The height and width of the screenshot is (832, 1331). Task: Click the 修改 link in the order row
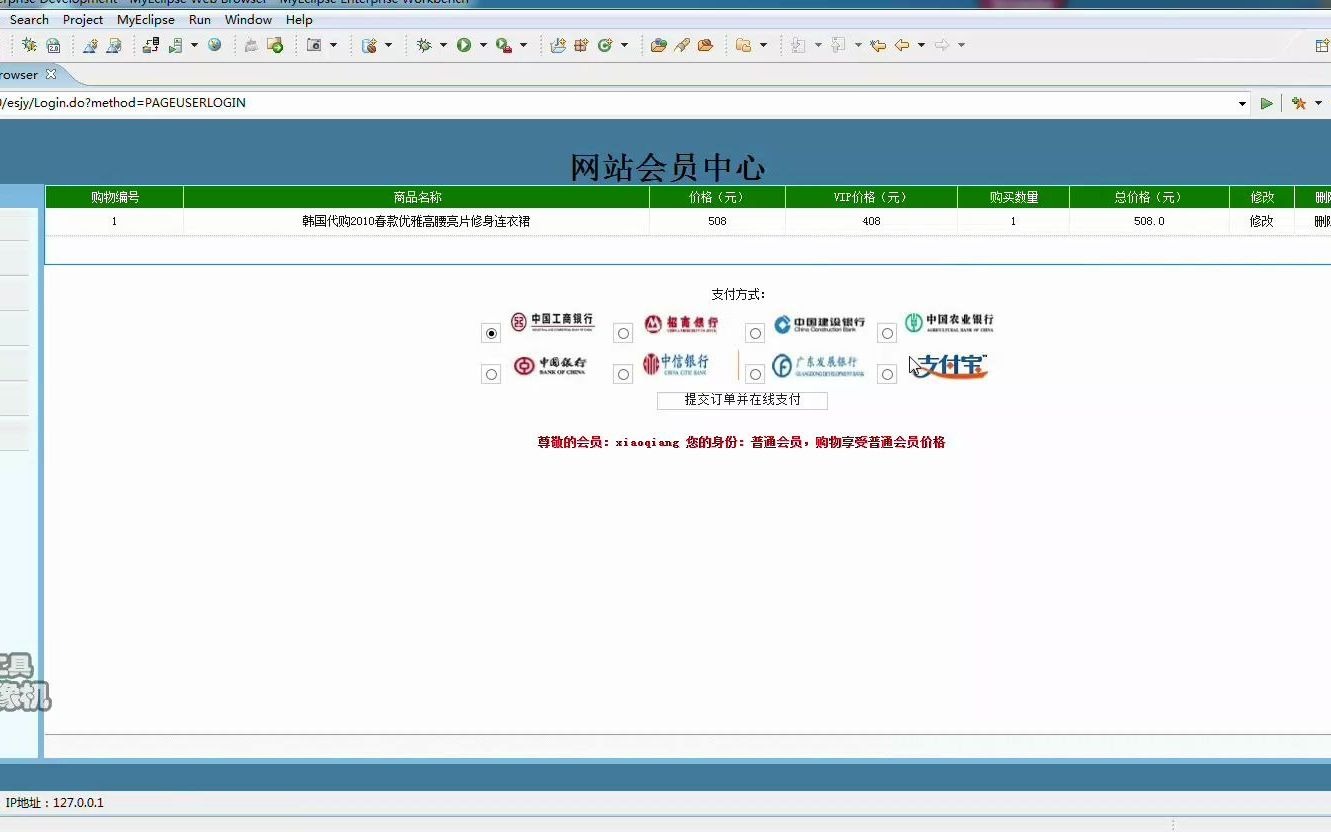[1262, 221]
